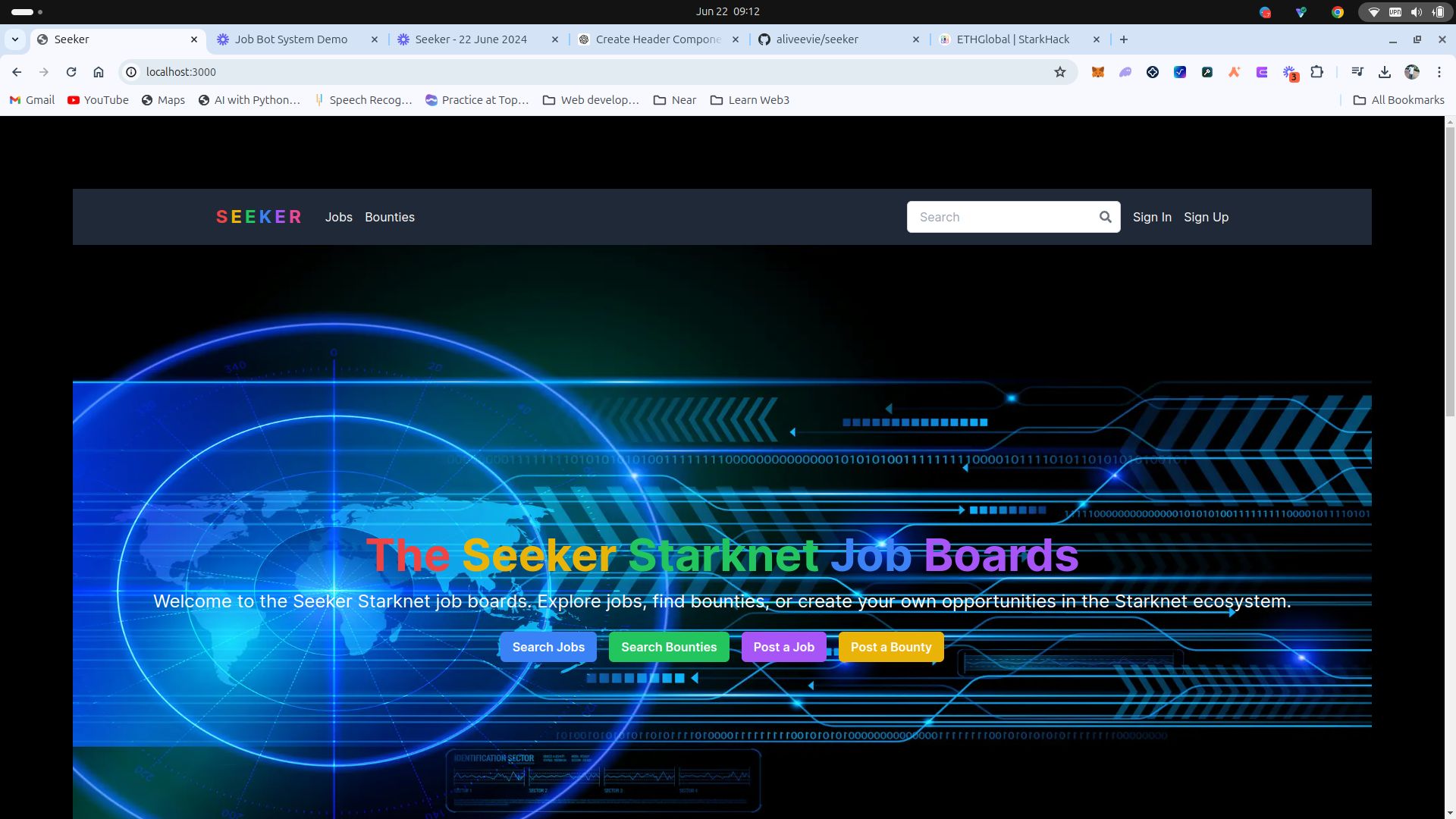Expand Near bookmark folder
1456x819 pixels.
[675, 100]
